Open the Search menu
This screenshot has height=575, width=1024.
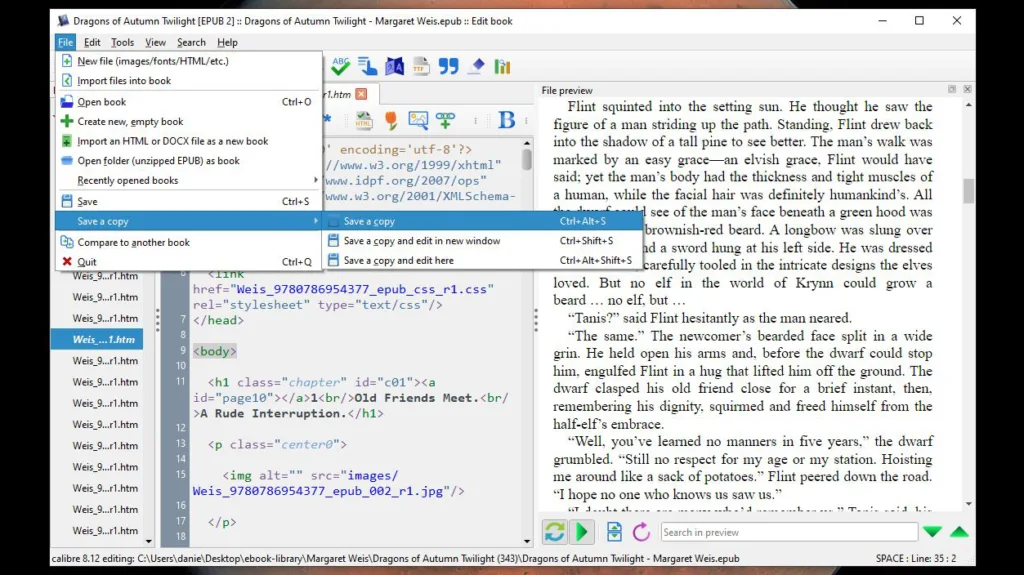point(191,42)
